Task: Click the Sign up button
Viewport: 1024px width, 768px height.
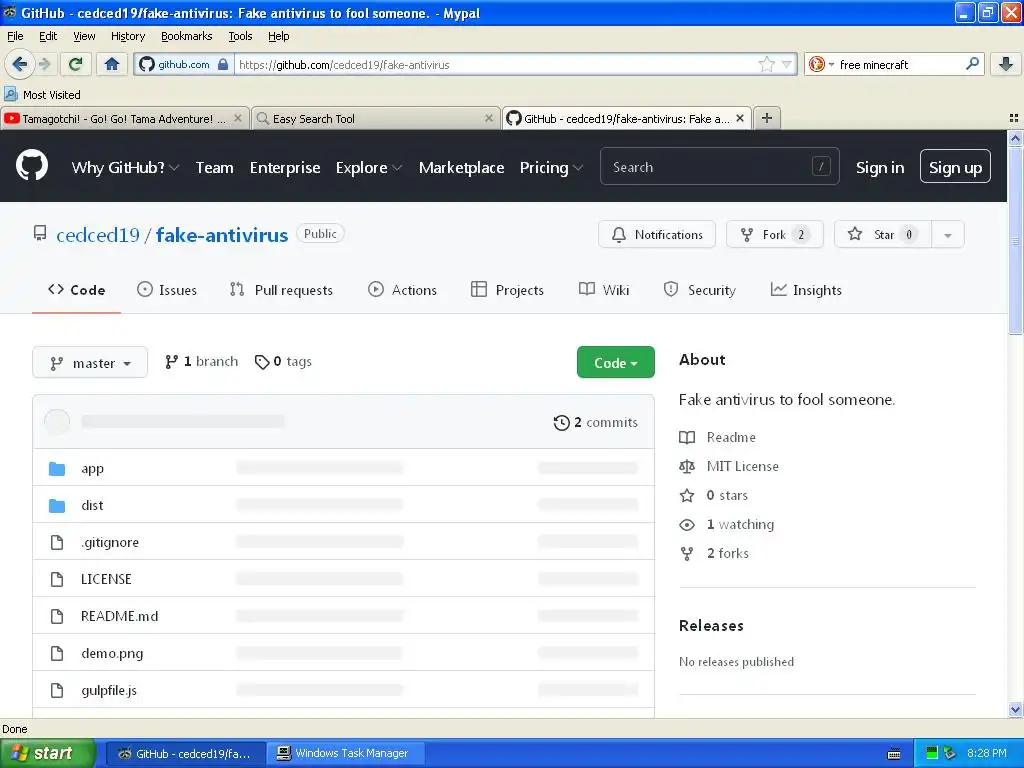Action: pyautogui.click(x=955, y=167)
